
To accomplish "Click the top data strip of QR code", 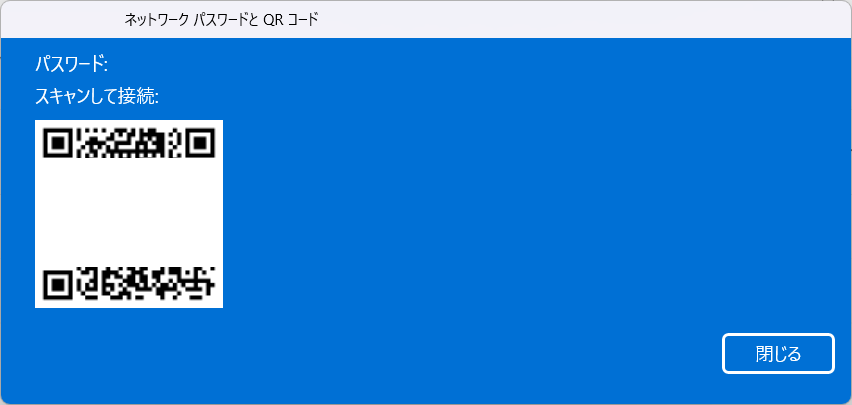I will [x=129, y=142].
